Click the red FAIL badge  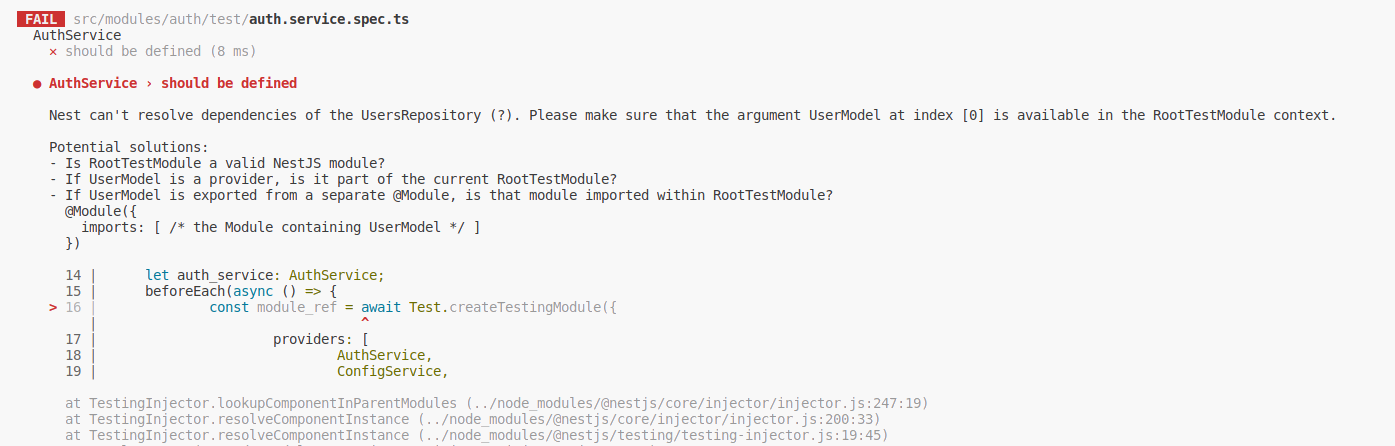pyautogui.click(x=41, y=19)
